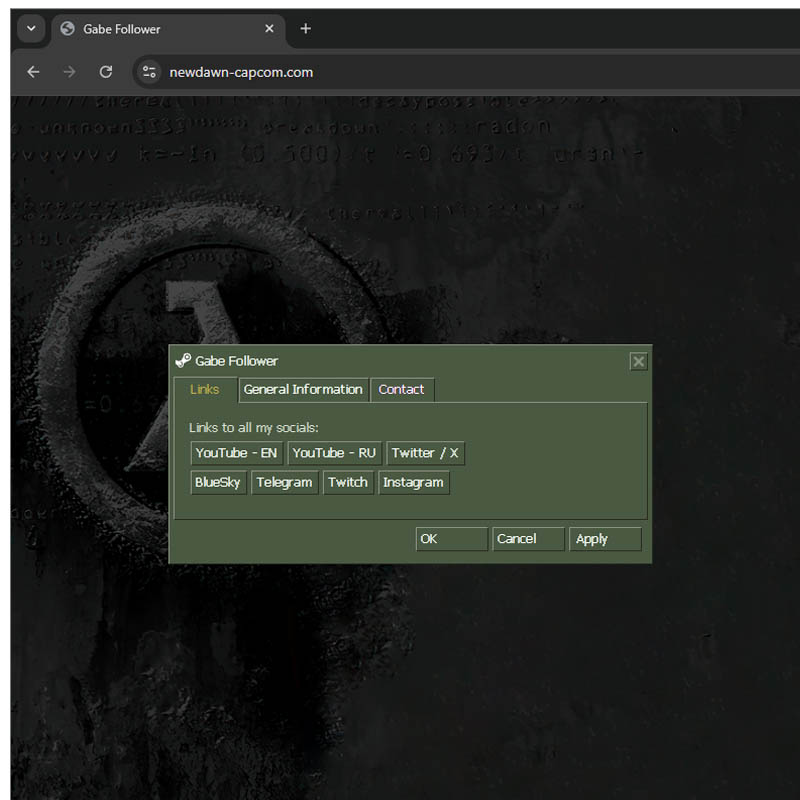Expand the tab search dropdown chevron
This screenshot has width=800, height=800.
coord(31,29)
